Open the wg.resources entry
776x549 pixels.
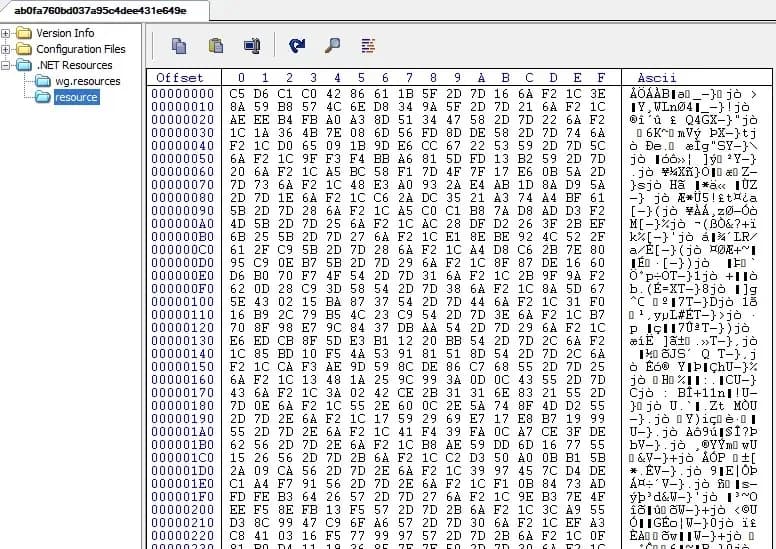pos(88,81)
